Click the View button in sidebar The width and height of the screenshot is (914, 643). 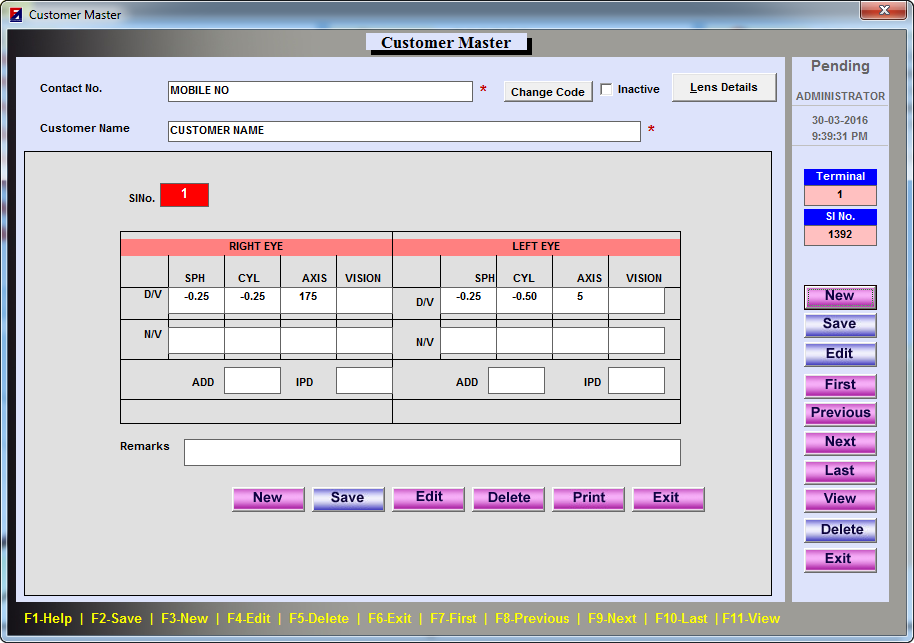(x=840, y=499)
